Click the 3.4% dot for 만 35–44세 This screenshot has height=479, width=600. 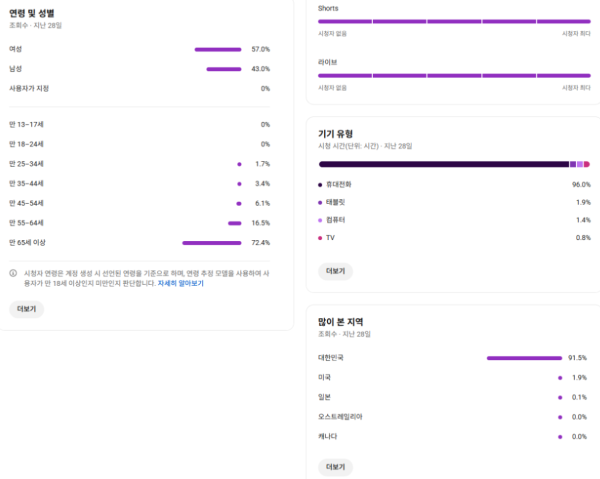point(240,184)
